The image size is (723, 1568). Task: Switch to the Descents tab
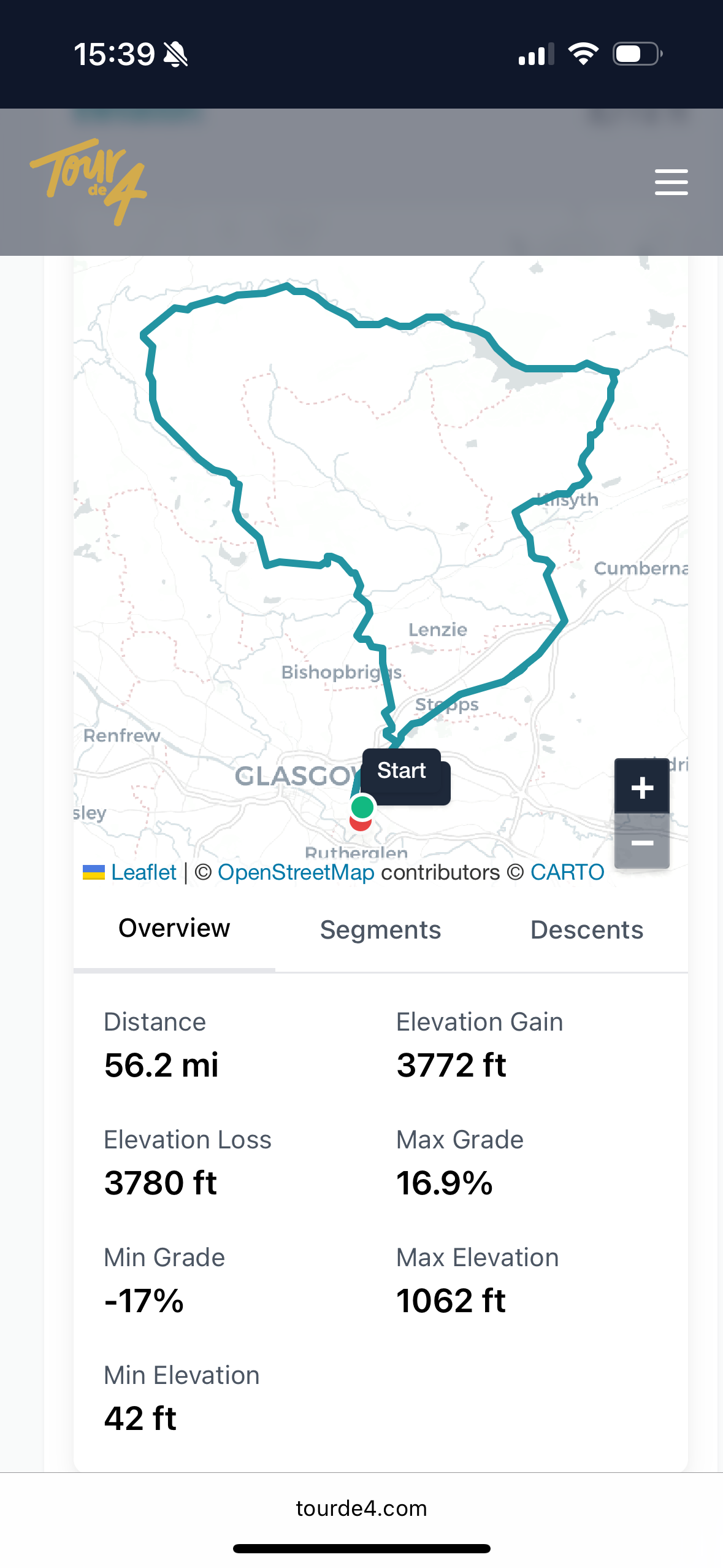click(586, 930)
